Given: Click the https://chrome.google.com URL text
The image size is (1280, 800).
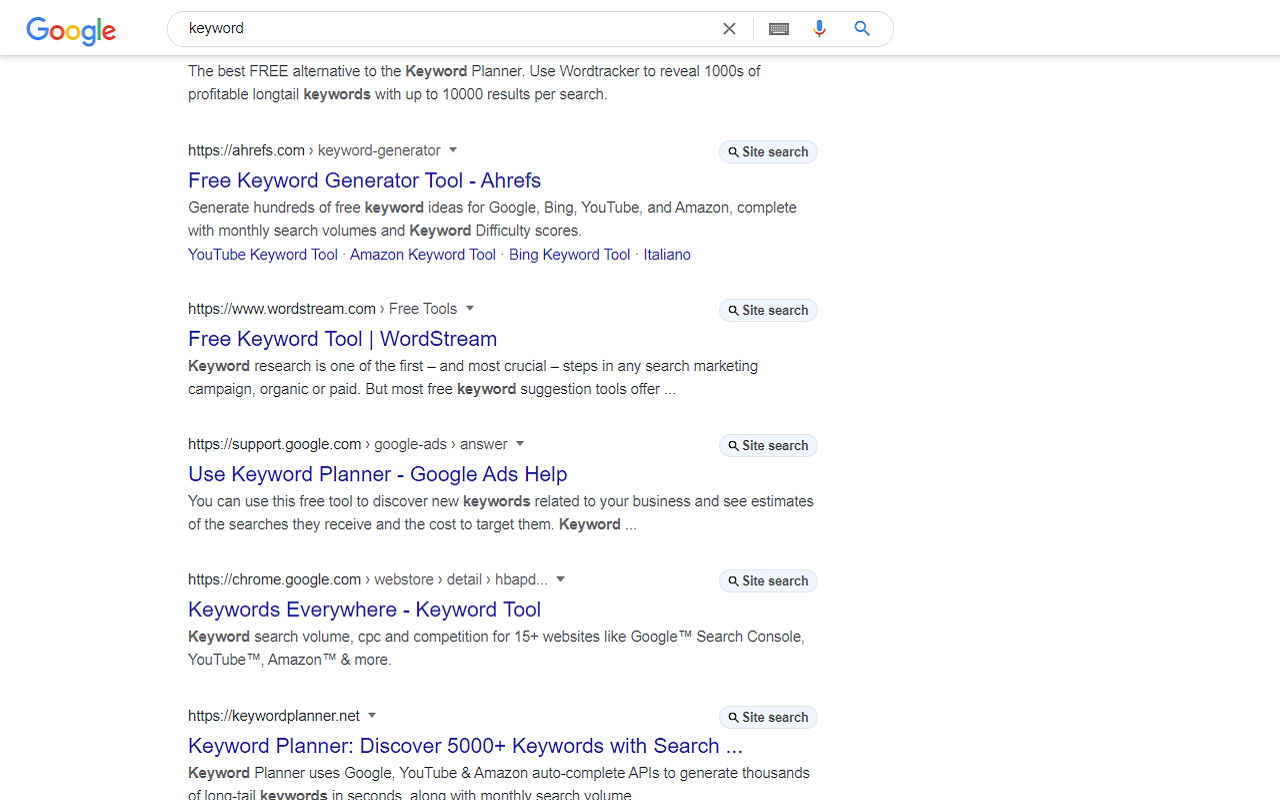Looking at the screenshot, I should (274, 579).
